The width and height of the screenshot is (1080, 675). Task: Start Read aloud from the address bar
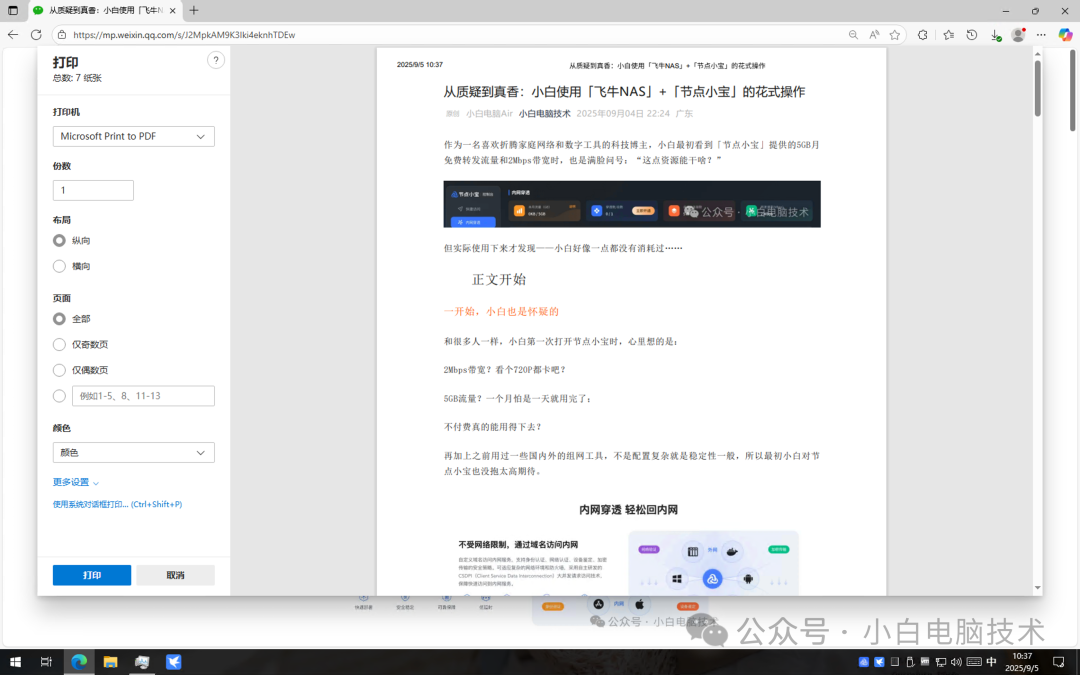(x=874, y=34)
